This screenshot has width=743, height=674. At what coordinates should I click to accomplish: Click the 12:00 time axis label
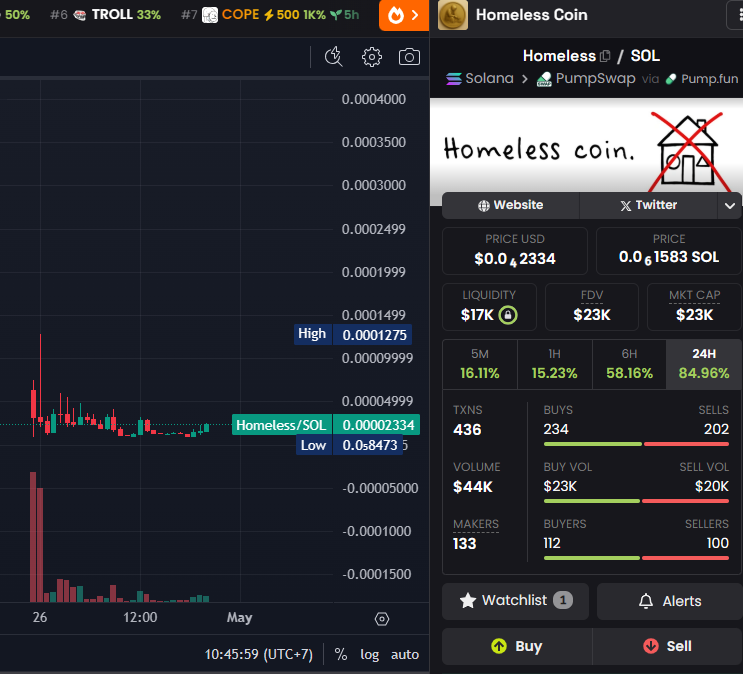click(140, 617)
